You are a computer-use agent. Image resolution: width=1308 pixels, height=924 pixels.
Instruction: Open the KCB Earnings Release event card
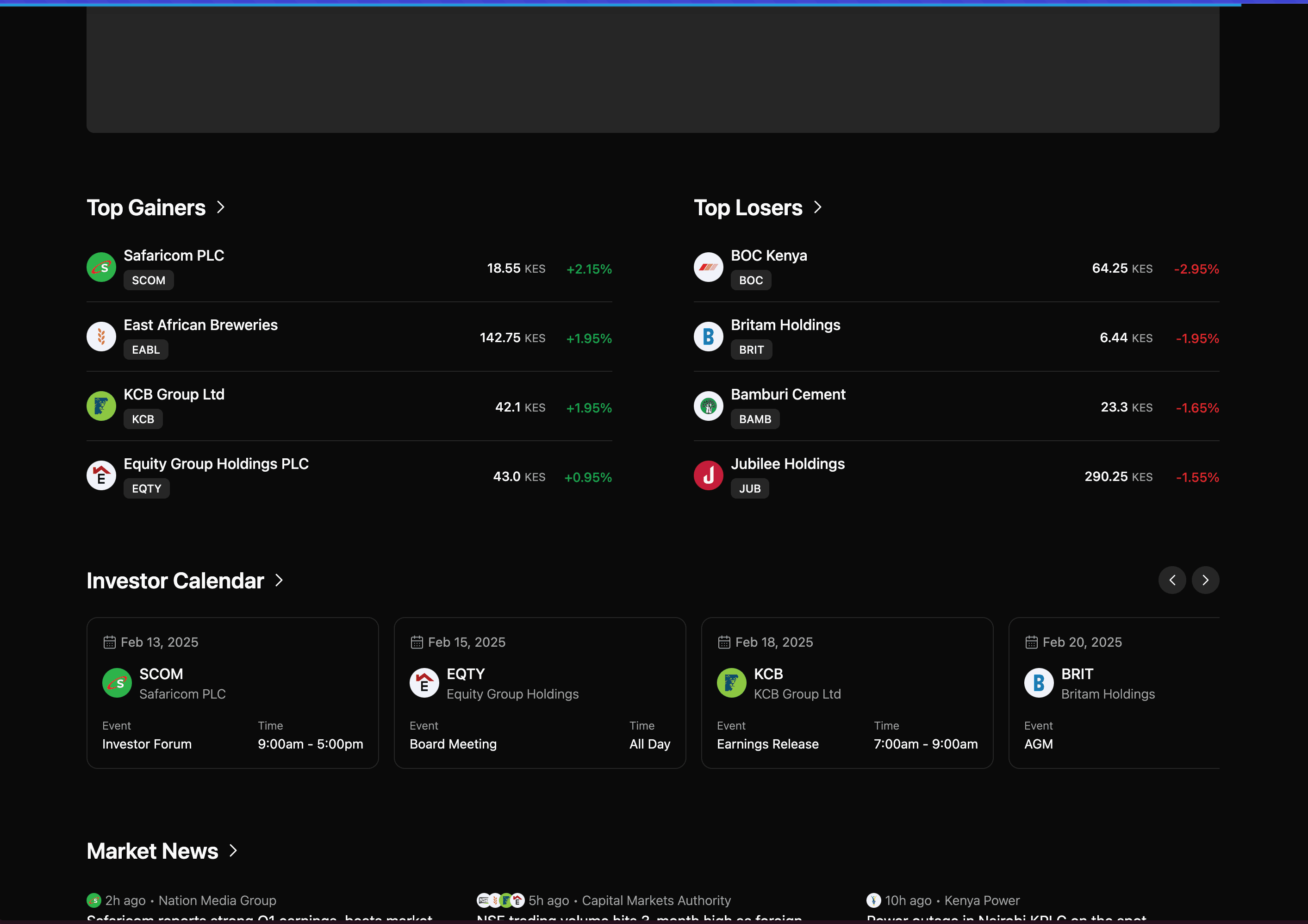click(847, 693)
